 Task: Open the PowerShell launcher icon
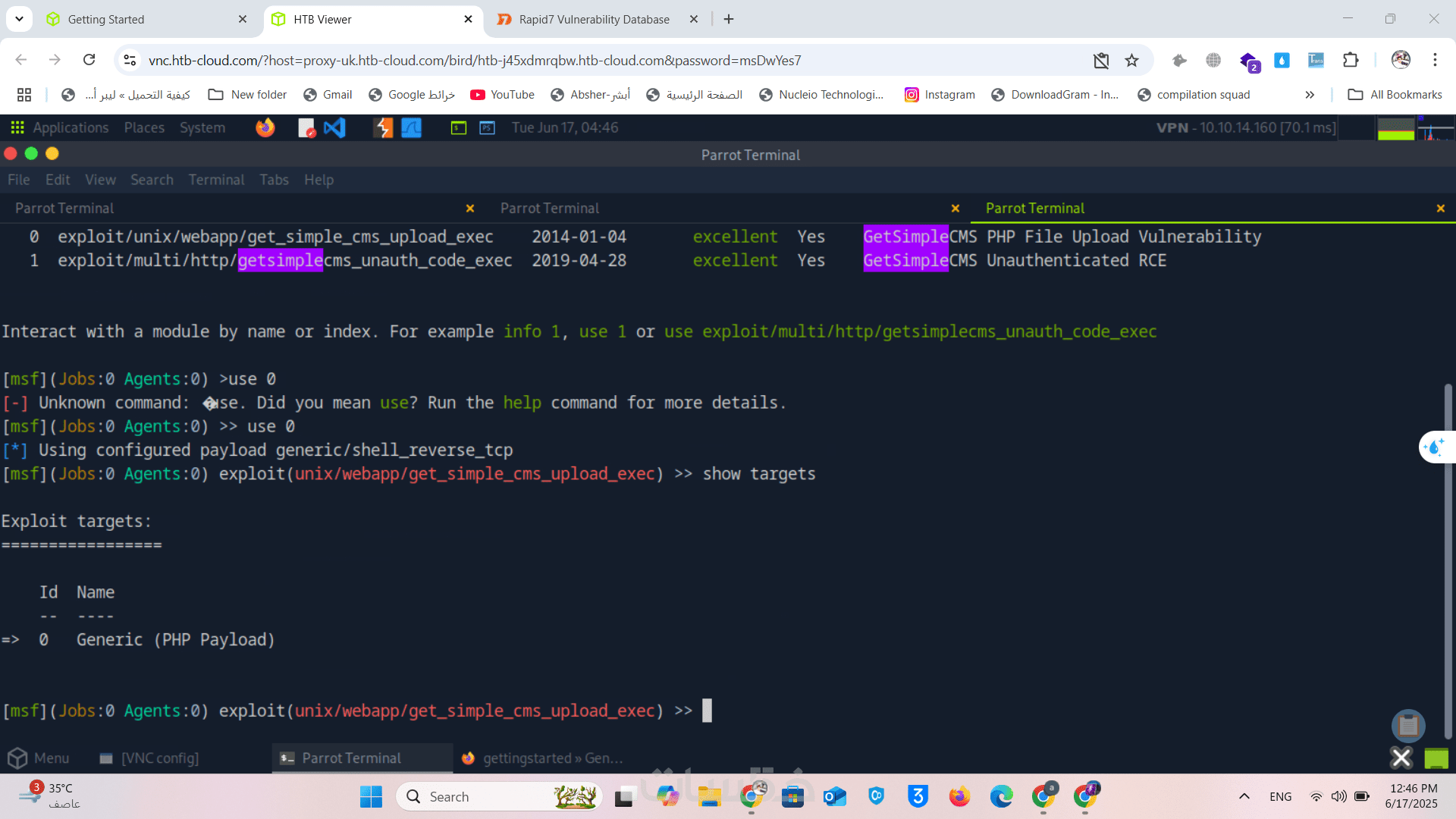pyautogui.click(x=487, y=127)
